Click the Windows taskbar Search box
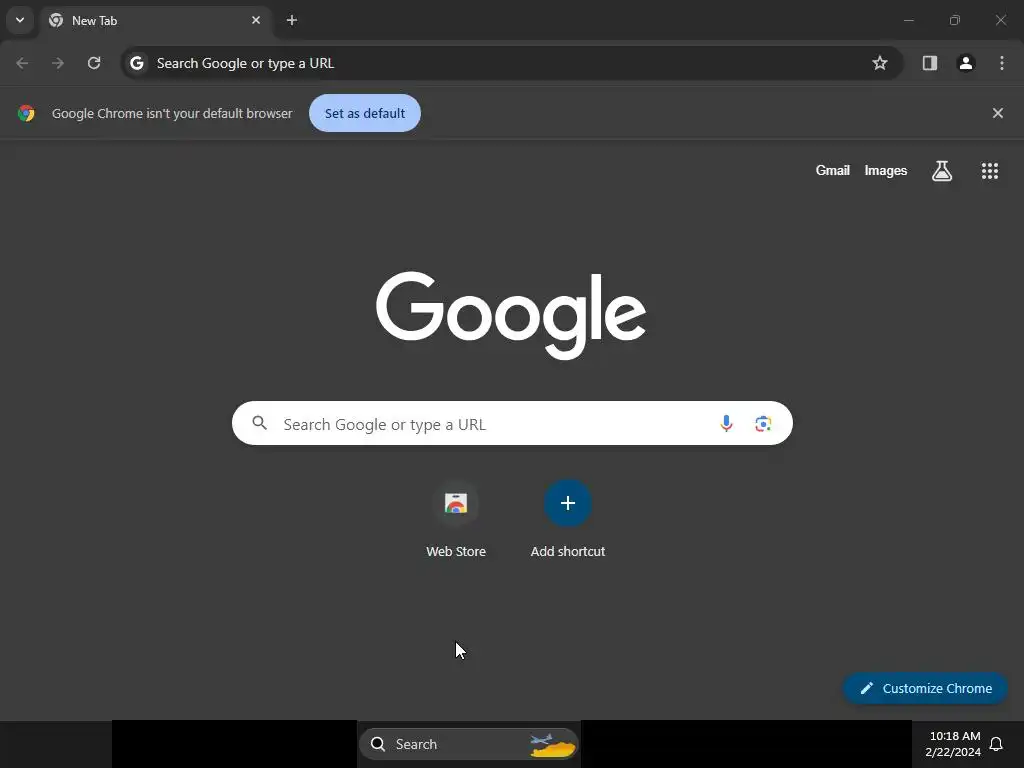Screen dimensions: 1024x768 pos(469,744)
